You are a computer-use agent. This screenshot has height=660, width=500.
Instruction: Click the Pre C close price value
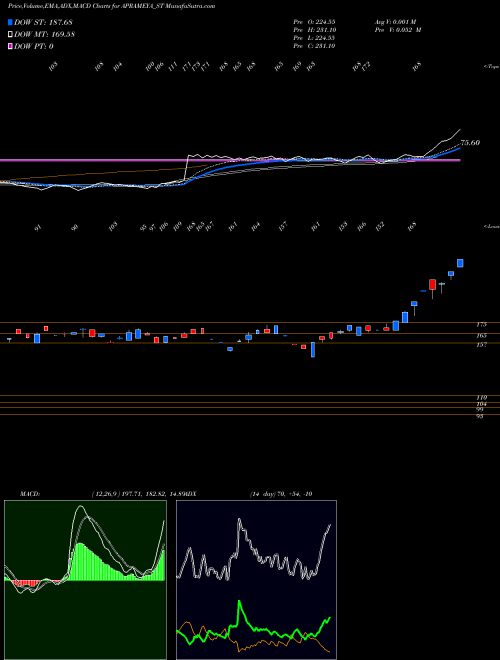[x=314, y=46]
